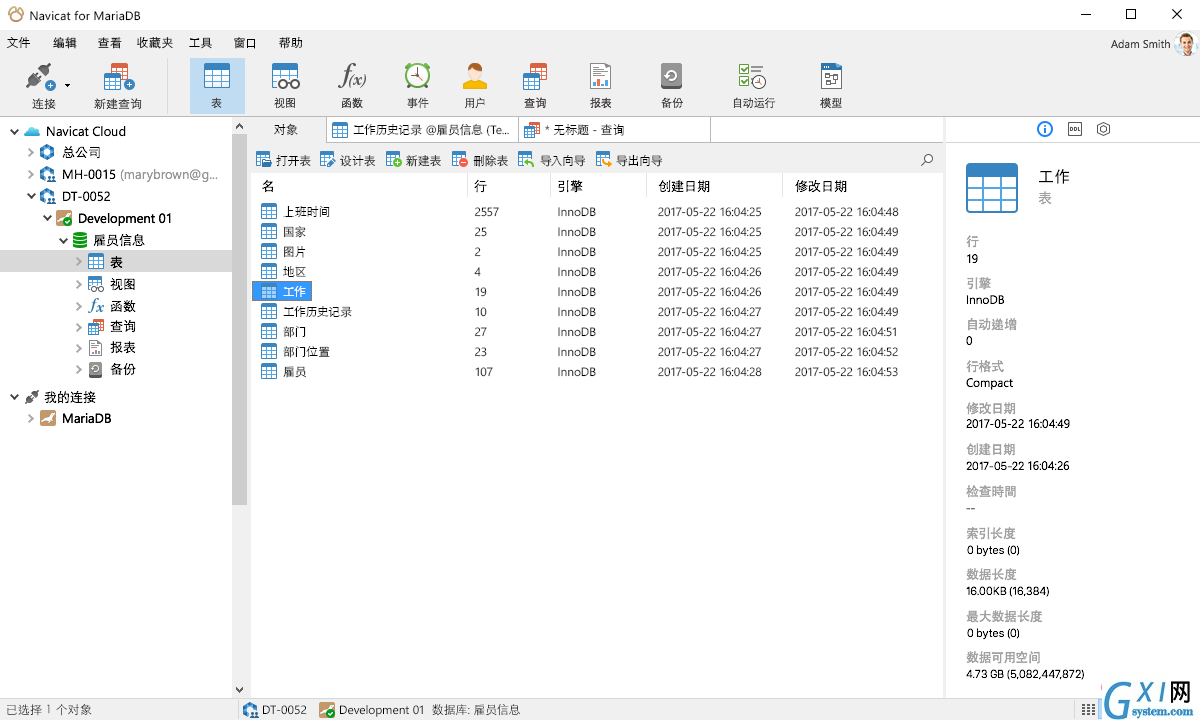
Task: Select the 查询 (Query) toolbar icon
Action: pyautogui.click(x=535, y=85)
